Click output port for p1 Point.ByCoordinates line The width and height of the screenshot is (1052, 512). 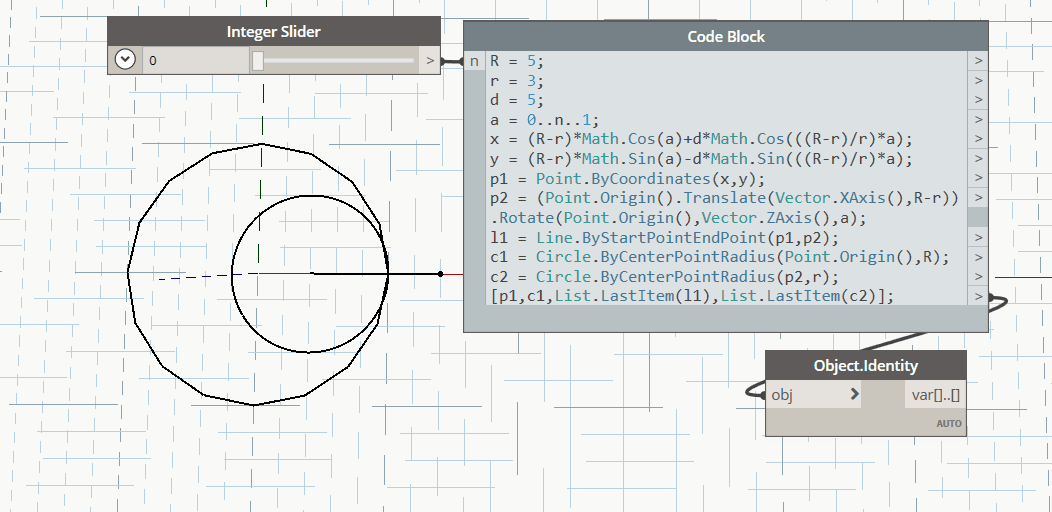point(978,179)
